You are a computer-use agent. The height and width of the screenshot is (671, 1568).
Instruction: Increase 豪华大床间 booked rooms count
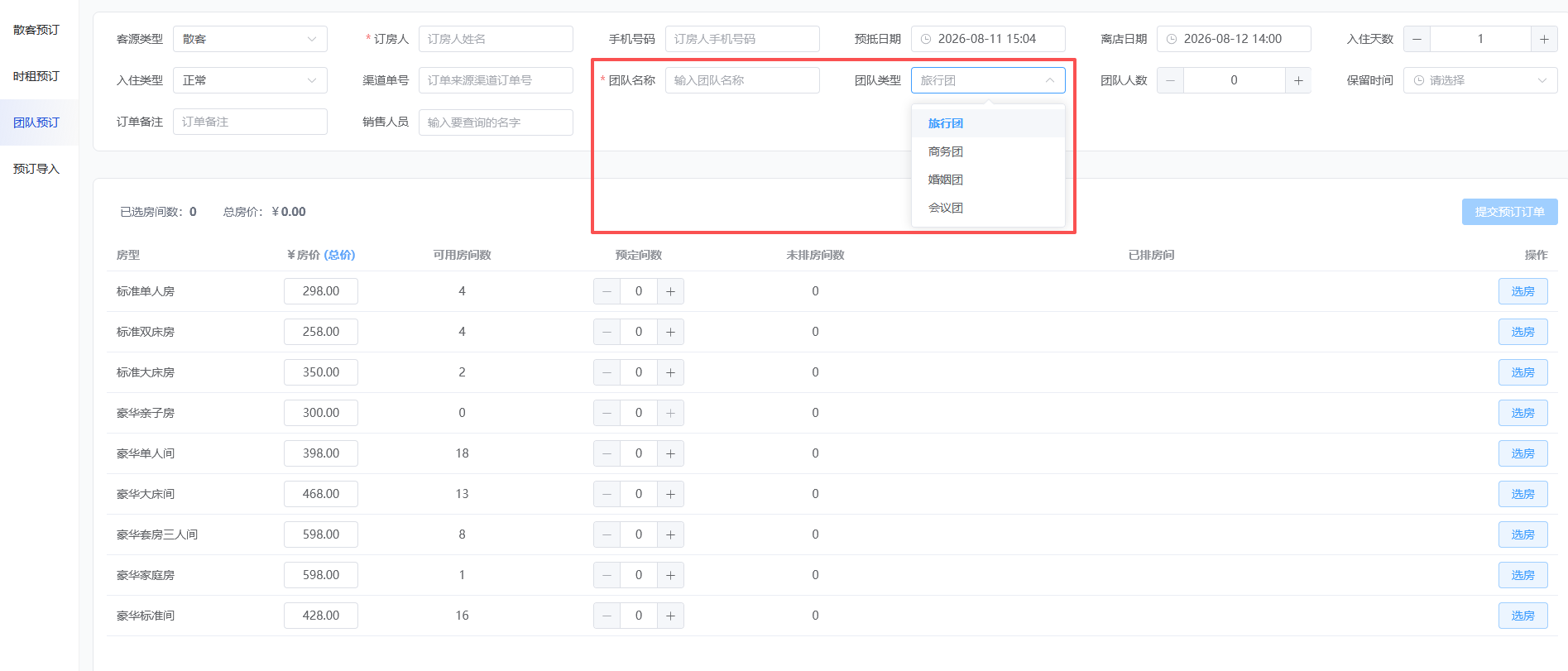point(670,494)
